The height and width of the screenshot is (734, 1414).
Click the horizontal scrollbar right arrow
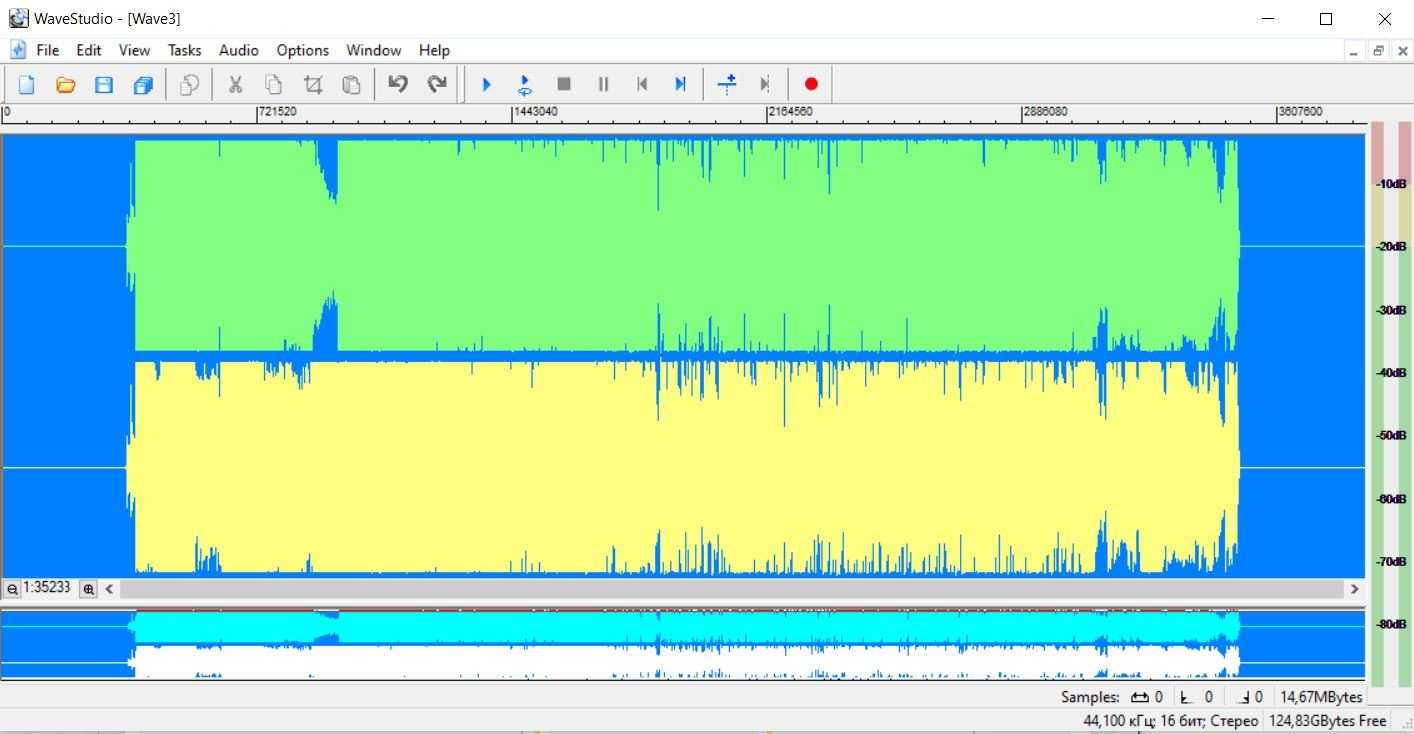1355,589
